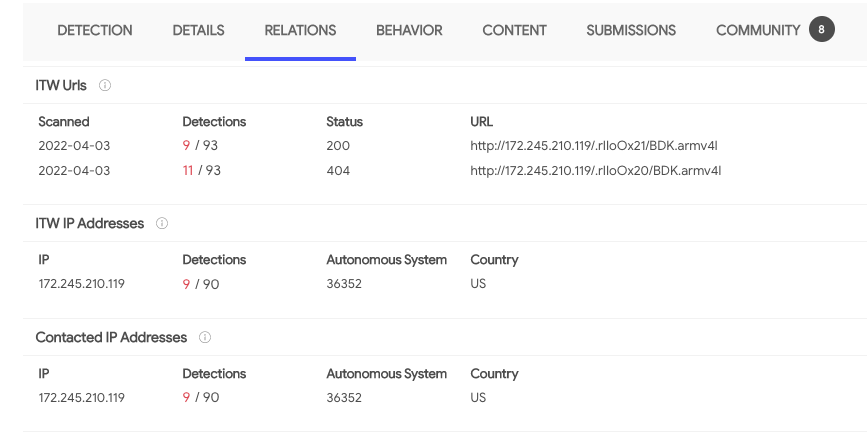Click the Scanned column header in ITW Urls
867x435 pixels.
(64, 122)
